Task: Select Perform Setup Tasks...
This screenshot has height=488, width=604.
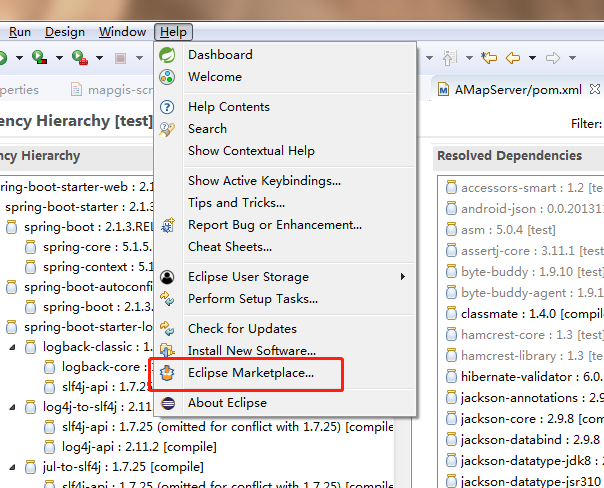Action: [253, 299]
